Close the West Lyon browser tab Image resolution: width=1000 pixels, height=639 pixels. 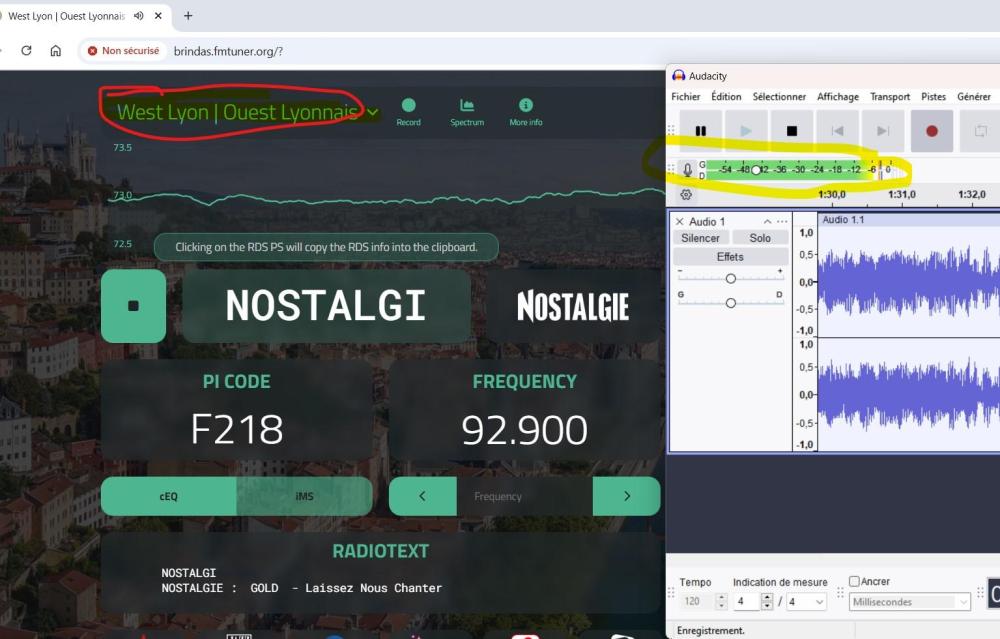point(158,16)
